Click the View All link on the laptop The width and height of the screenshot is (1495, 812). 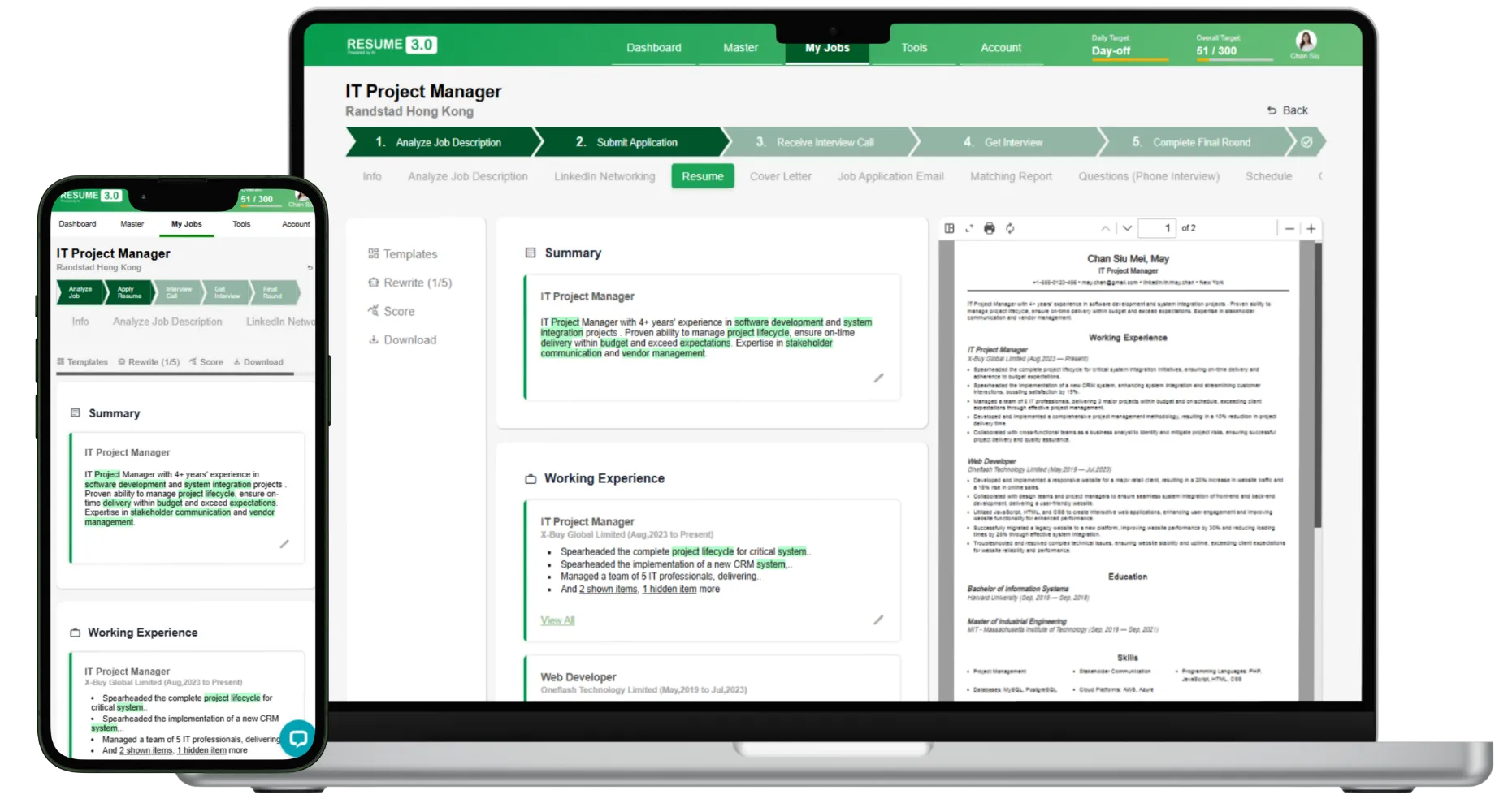[557, 620]
